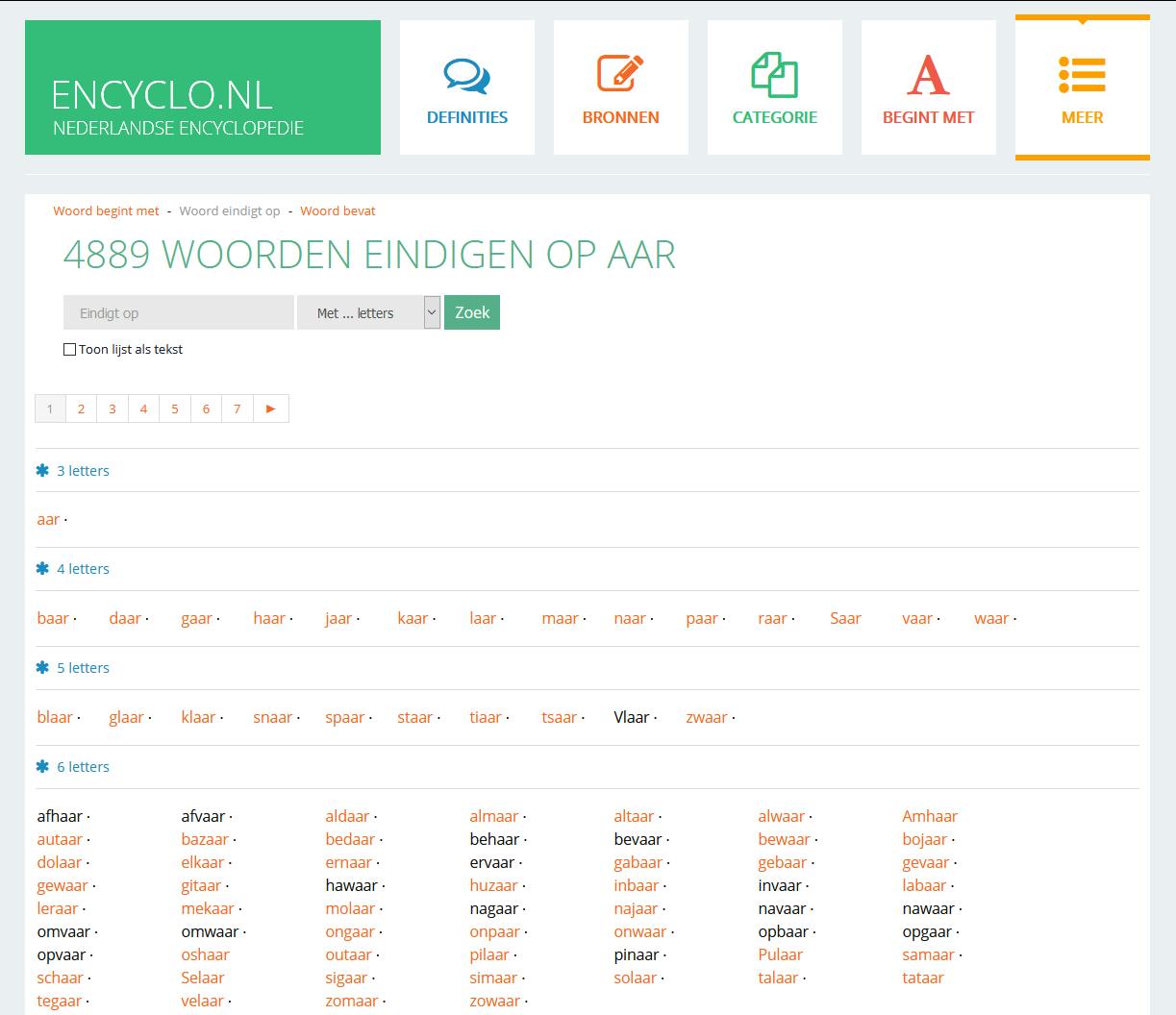Screen dimensions: 1176x1015
Task: Switch to 'Woord begint met' tab
Action: (106, 210)
